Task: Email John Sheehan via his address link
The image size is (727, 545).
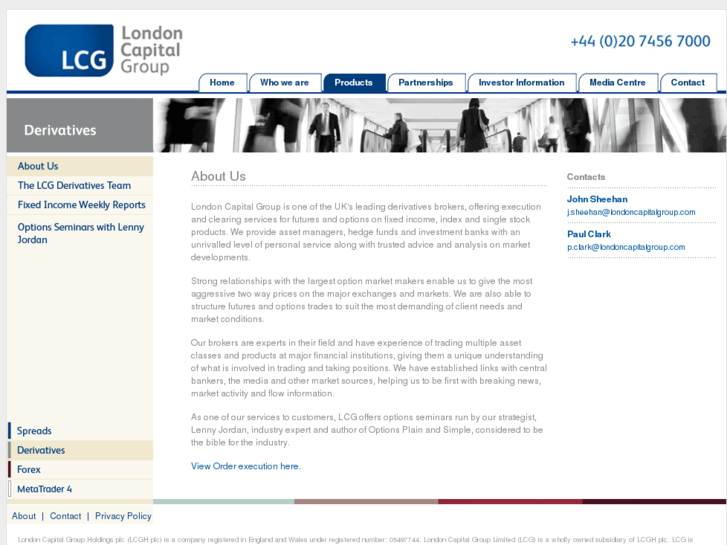Action: 631,212
